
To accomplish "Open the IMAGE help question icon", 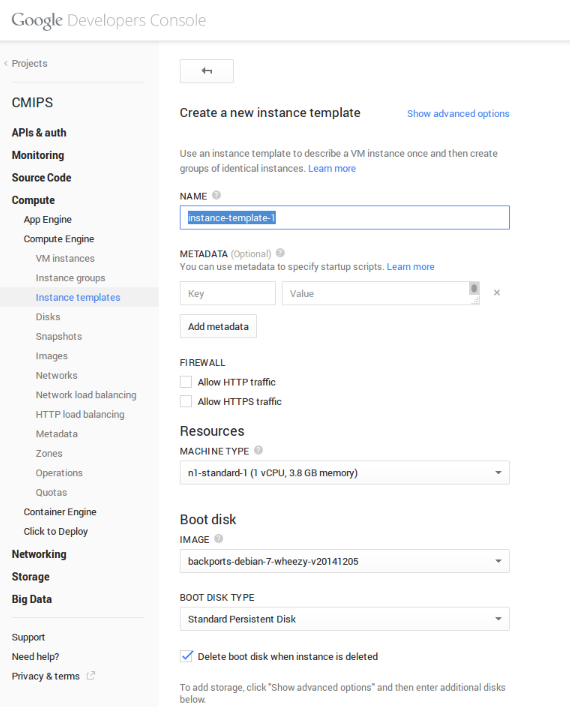I will 219,538.
